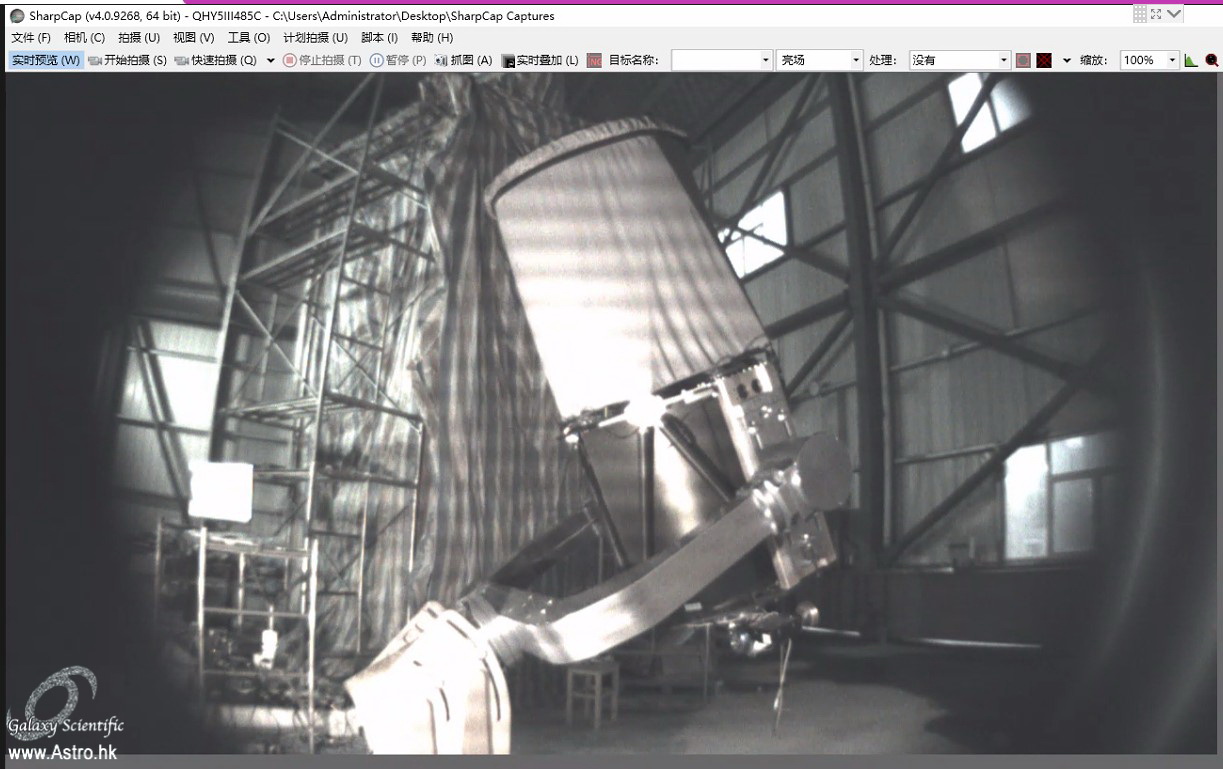This screenshot has height=769, width=1223.
Task: Open the 缩放 100% zoom dropdown
Action: (1149, 60)
